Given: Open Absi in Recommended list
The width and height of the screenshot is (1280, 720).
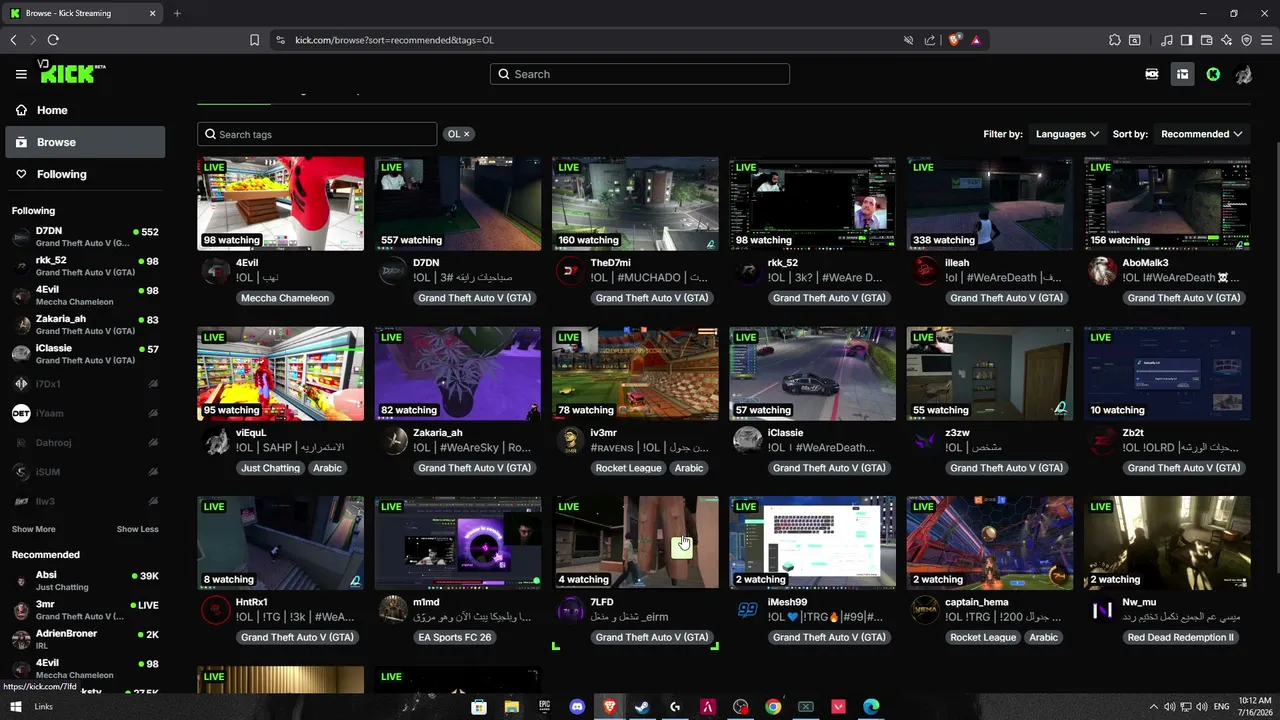Looking at the screenshot, I should (x=85, y=581).
